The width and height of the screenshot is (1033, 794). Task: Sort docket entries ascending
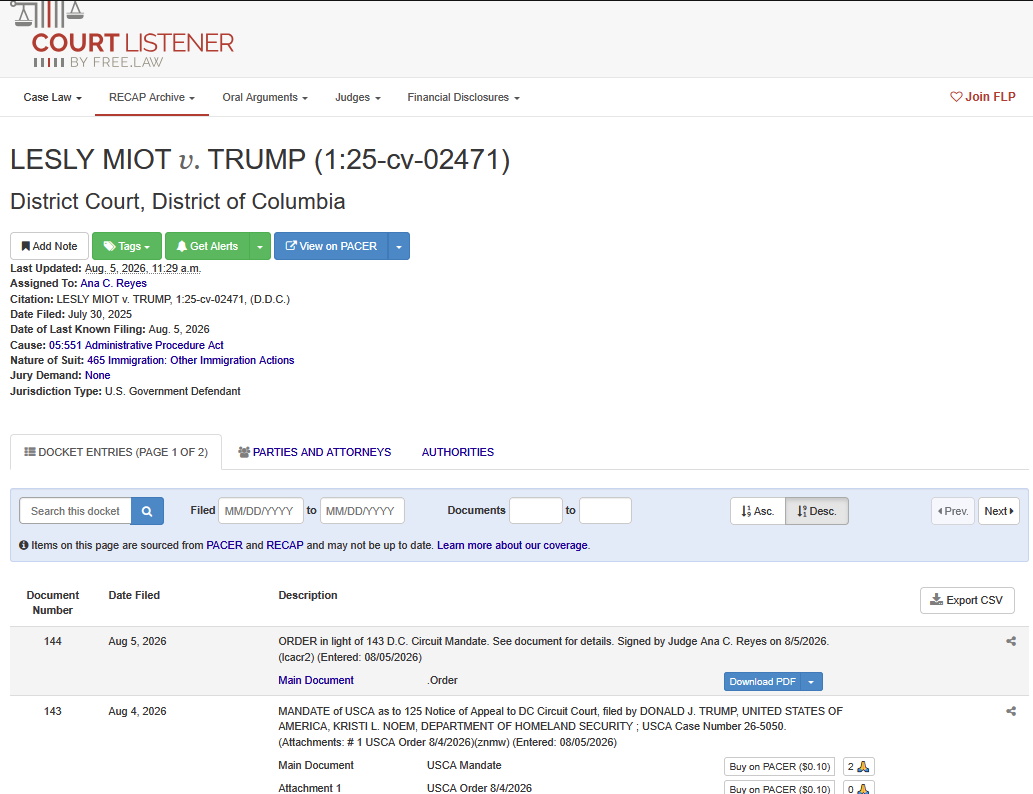758,511
